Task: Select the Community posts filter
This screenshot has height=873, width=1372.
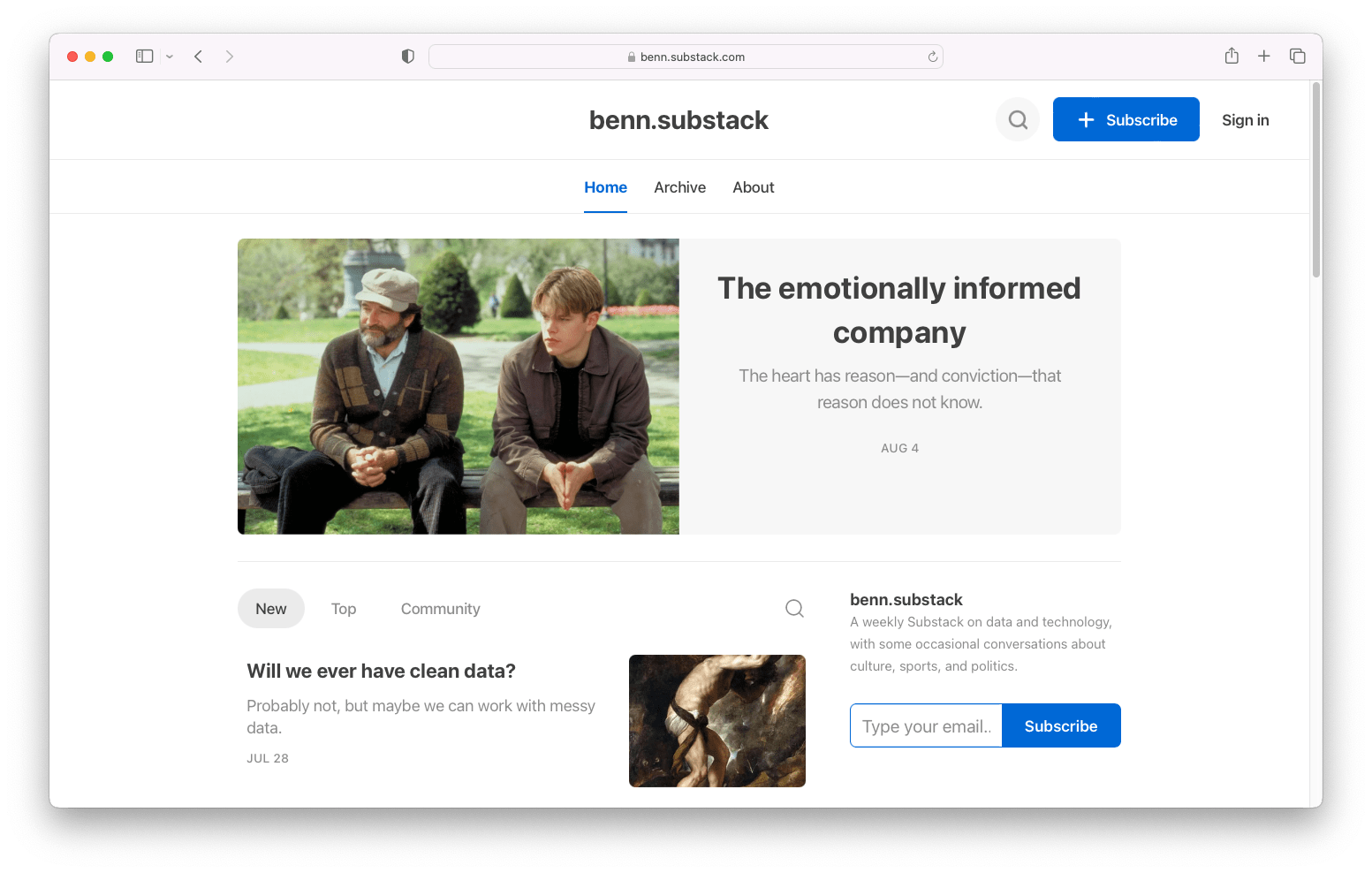Action: [x=440, y=609]
